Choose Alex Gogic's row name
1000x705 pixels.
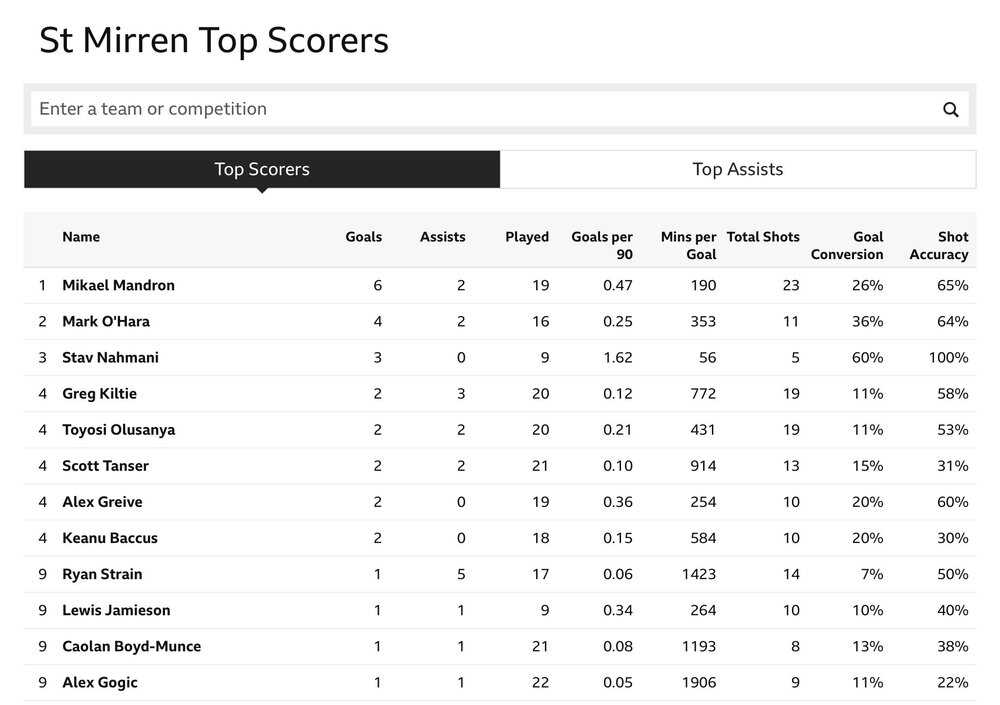(x=100, y=683)
